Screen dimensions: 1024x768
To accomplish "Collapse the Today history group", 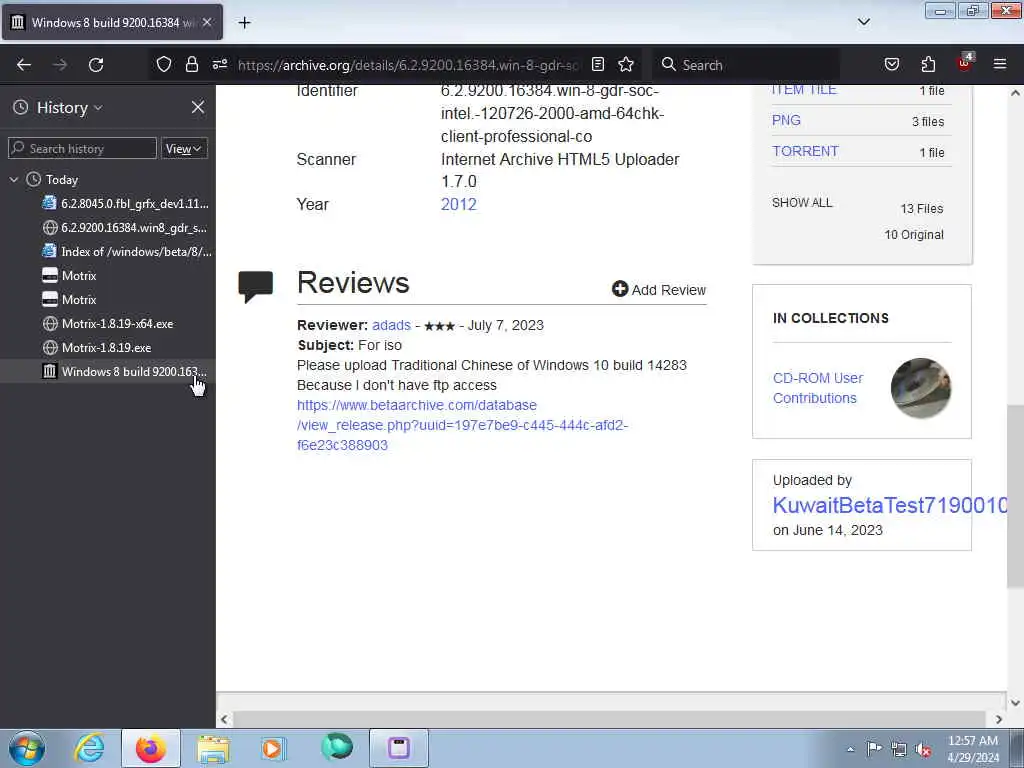I will point(14,179).
